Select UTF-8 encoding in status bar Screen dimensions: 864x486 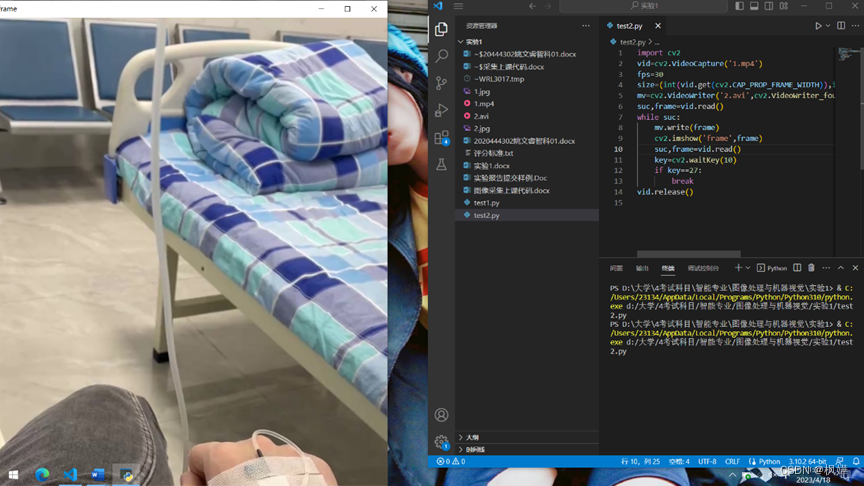[x=707, y=462]
